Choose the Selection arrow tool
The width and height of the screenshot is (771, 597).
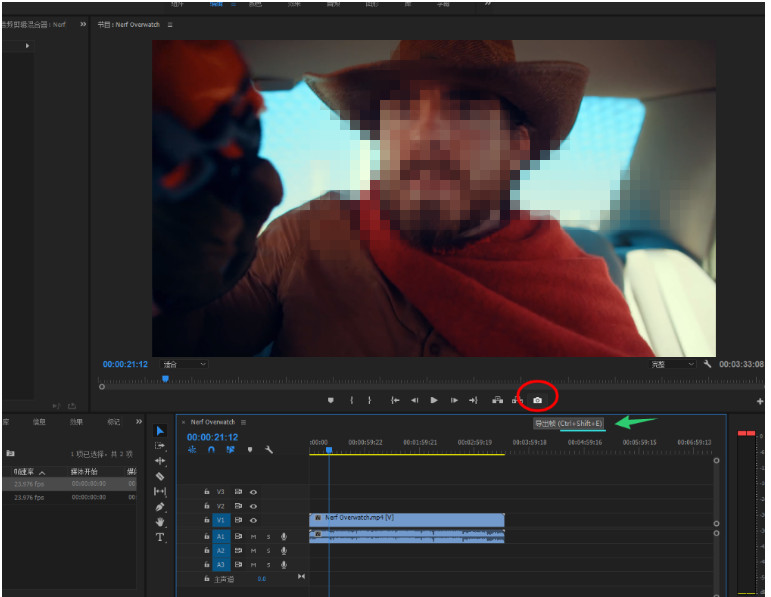pyautogui.click(x=160, y=431)
